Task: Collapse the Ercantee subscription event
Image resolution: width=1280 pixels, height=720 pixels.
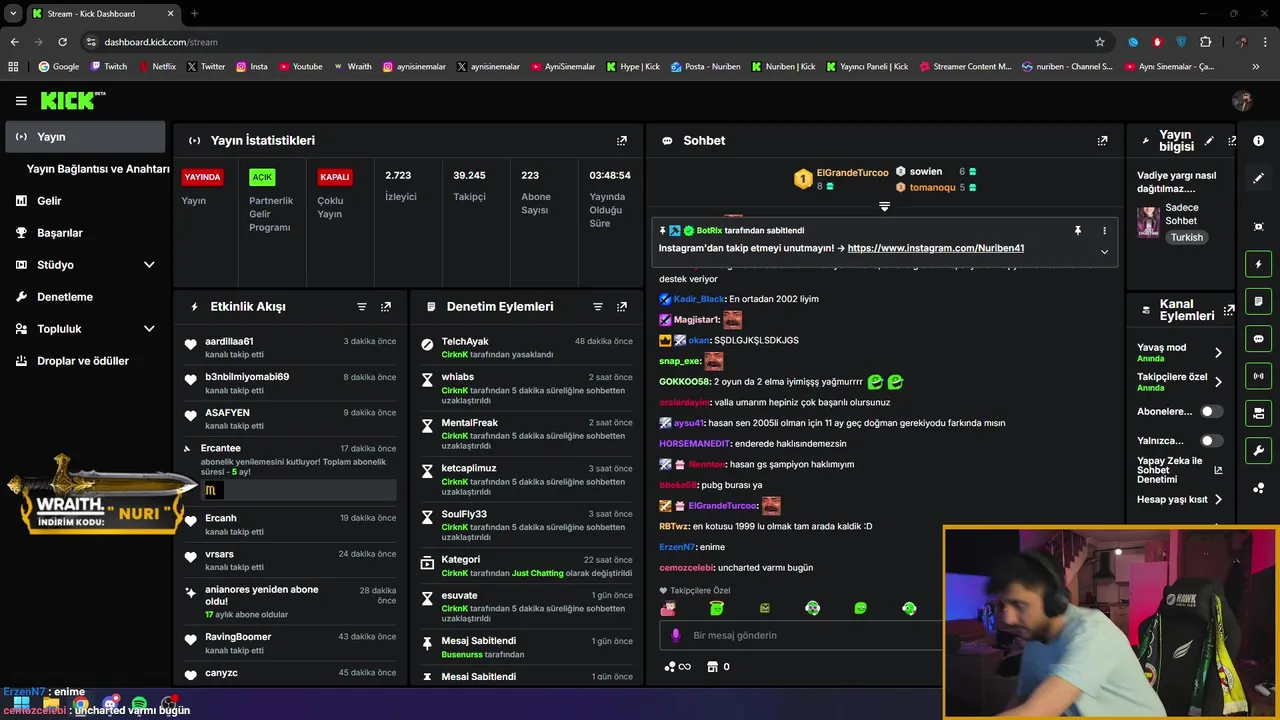Action: click(187, 448)
